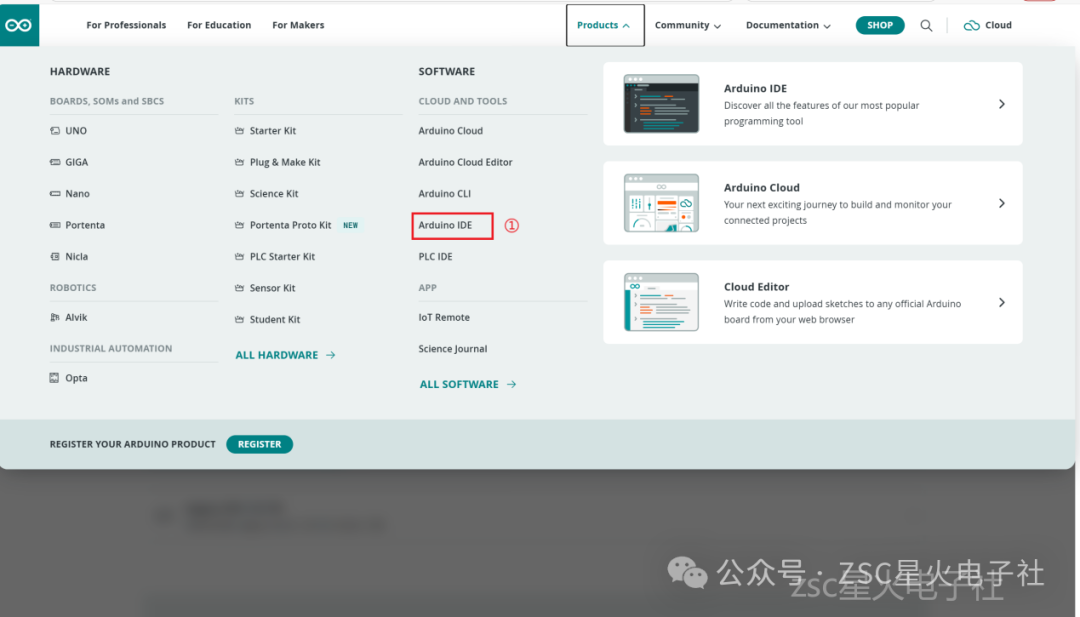
Task: Click the Student Kit icon
Action: coord(240,320)
